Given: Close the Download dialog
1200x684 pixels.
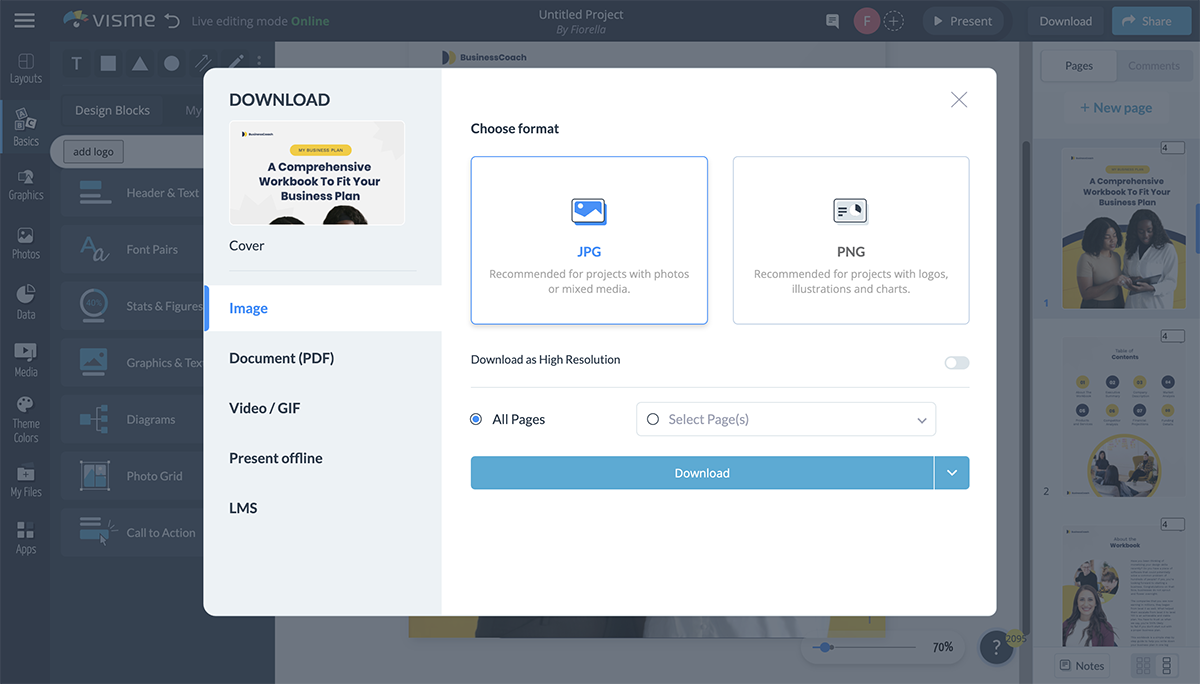Looking at the screenshot, I should (958, 99).
